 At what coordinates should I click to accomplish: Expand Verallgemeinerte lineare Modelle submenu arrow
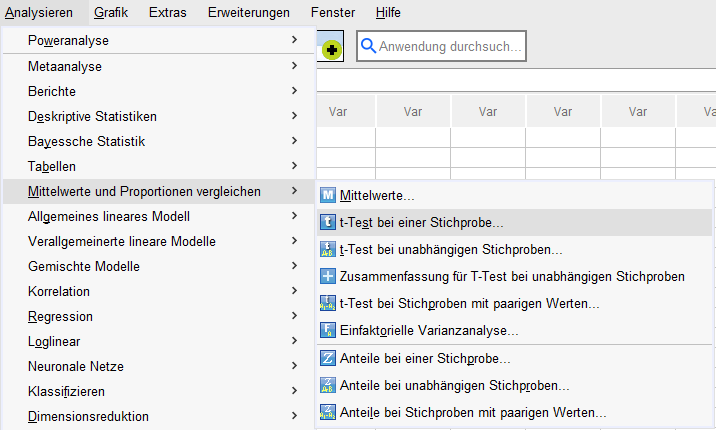click(x=295, y=241)
